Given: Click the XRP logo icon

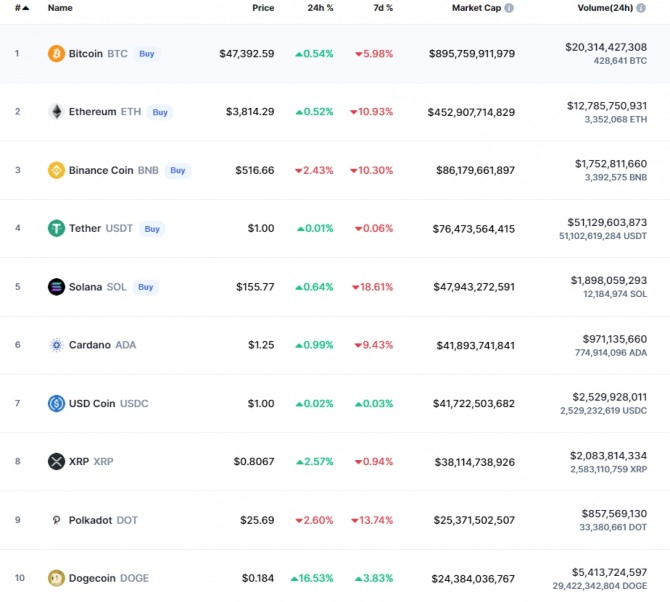Looking at the screenshot, I should 56,461.
